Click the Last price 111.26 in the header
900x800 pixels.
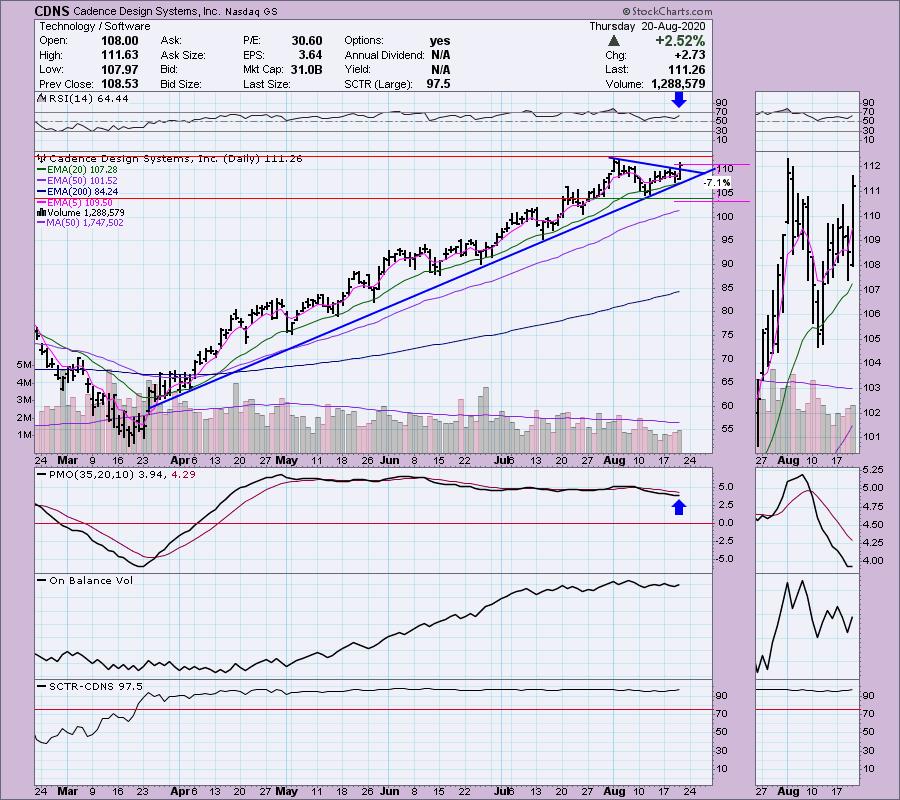point(688,69)
